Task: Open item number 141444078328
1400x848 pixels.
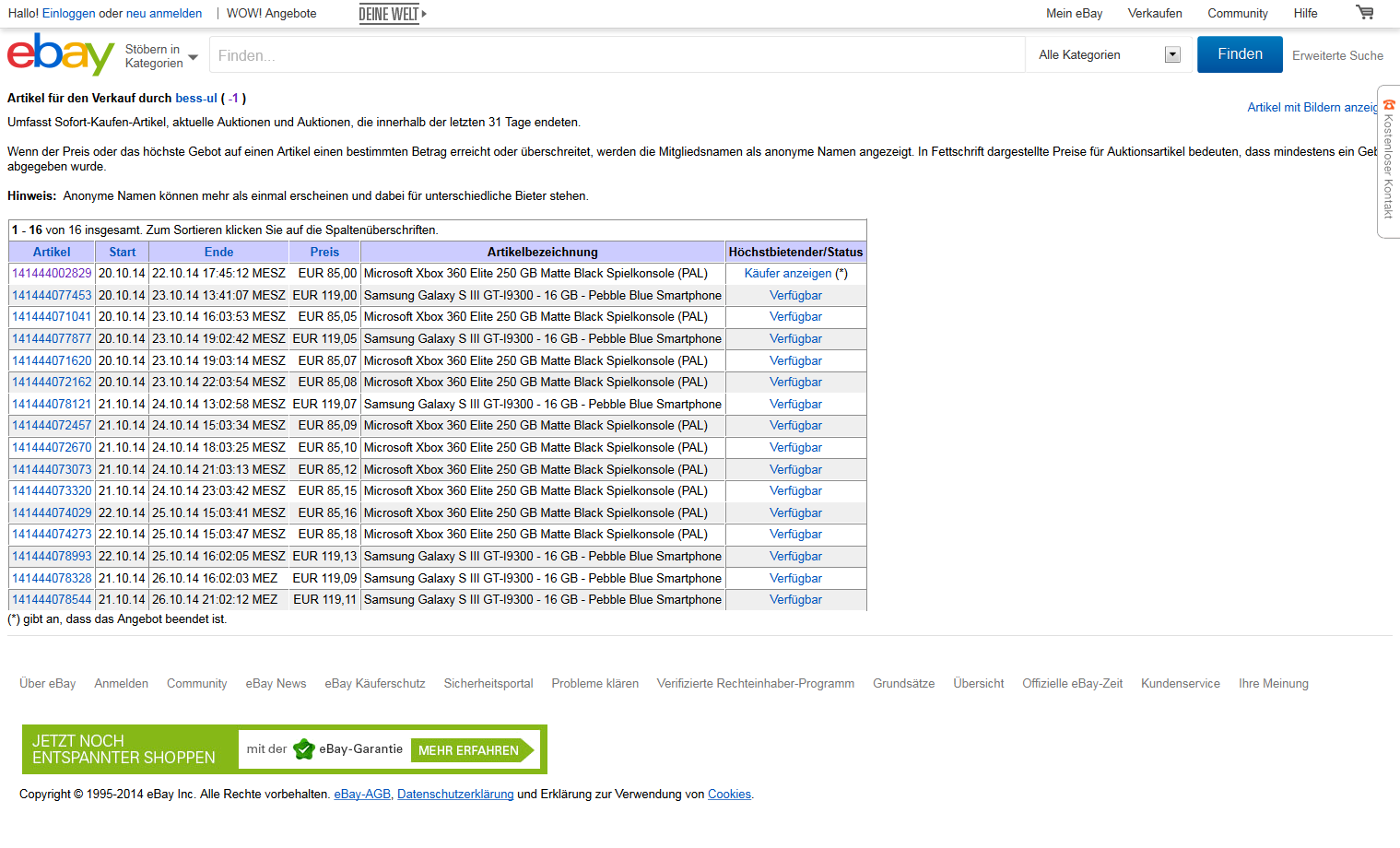Action: pos(52,578)
